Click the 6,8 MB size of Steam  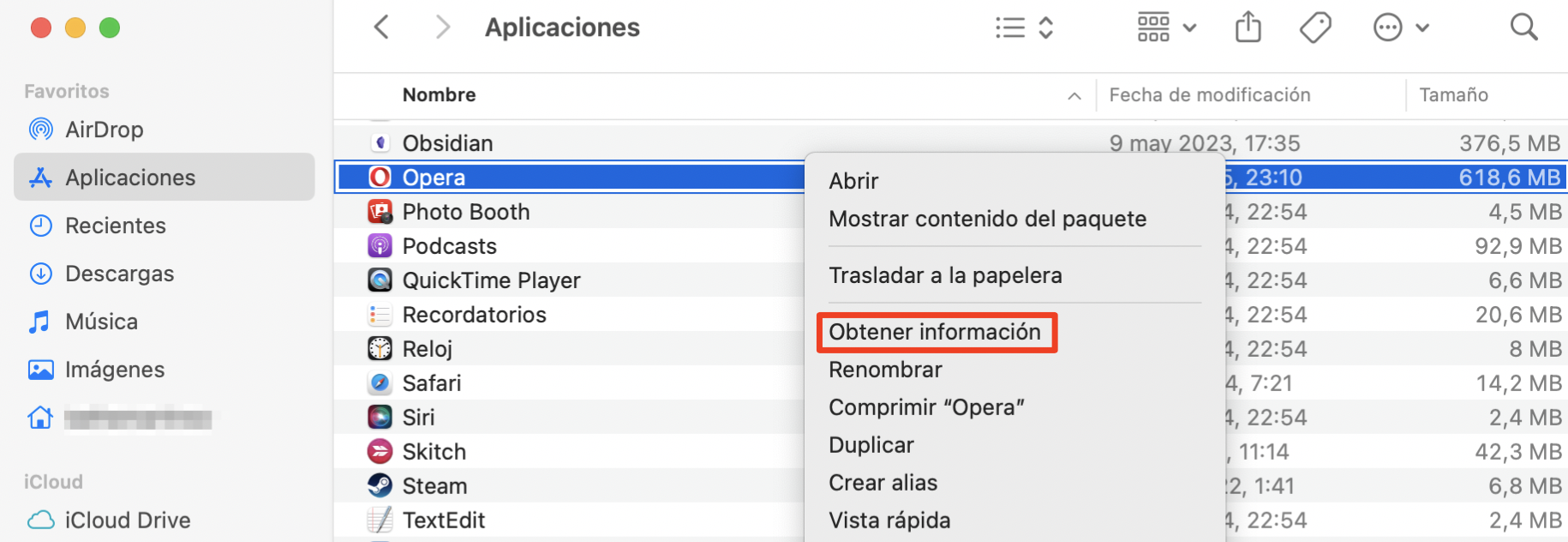click(1525, 486)
